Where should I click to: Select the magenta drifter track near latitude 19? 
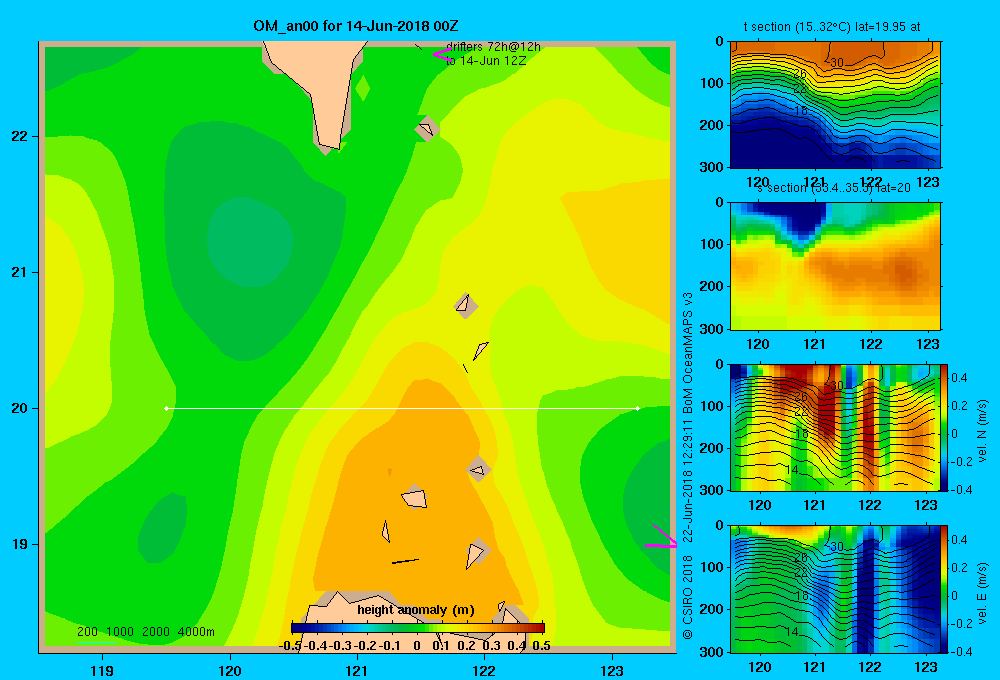(x=661, y=538)
